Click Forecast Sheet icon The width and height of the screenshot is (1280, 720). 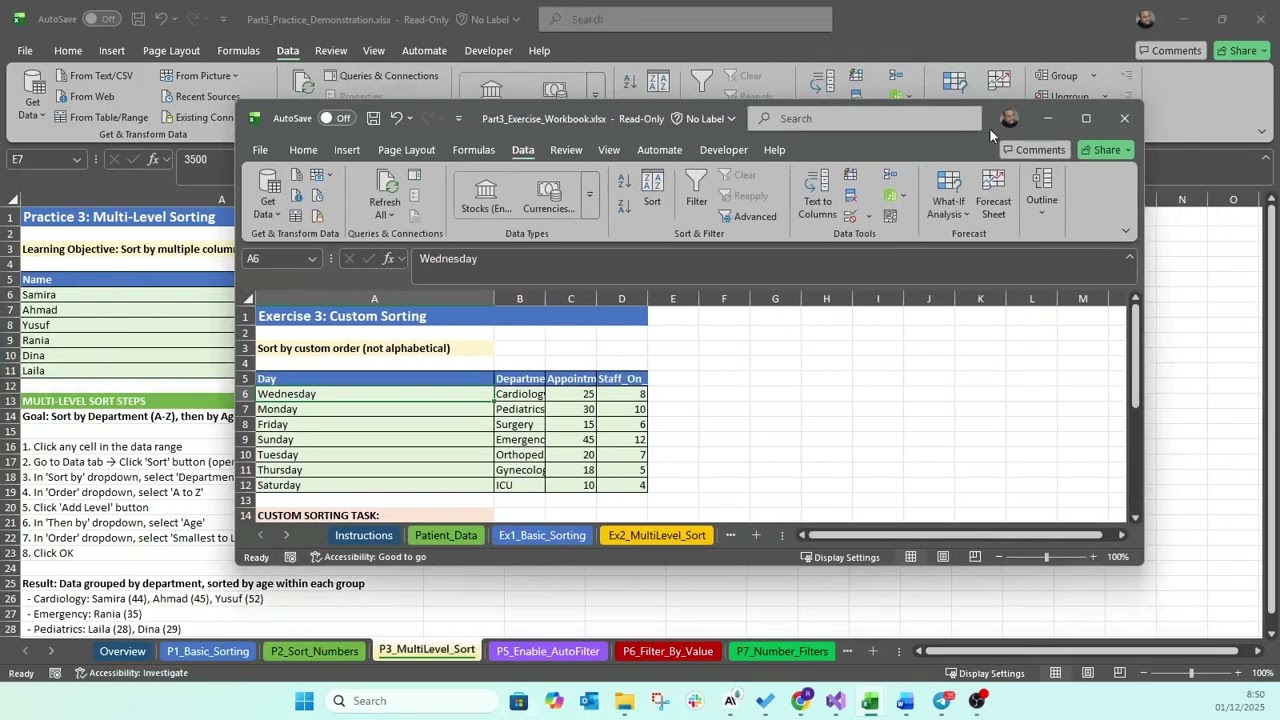[993, 195]
